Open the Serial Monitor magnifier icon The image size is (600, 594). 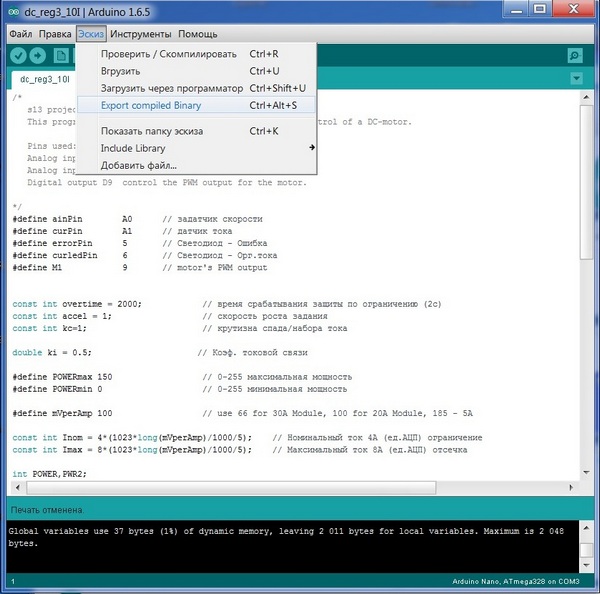click(574, 56)
